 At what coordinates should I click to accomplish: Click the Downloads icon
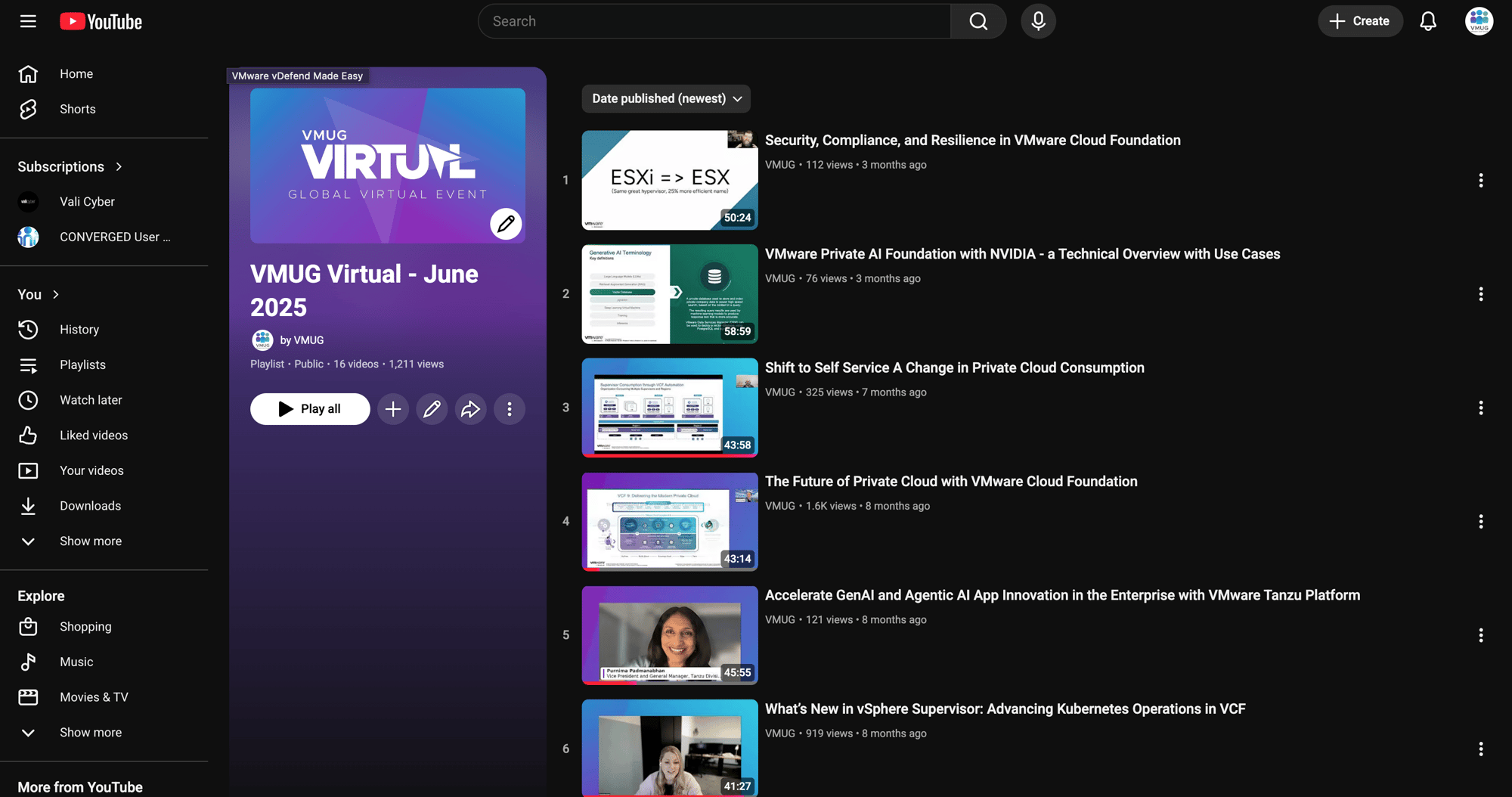coord(28,506)
